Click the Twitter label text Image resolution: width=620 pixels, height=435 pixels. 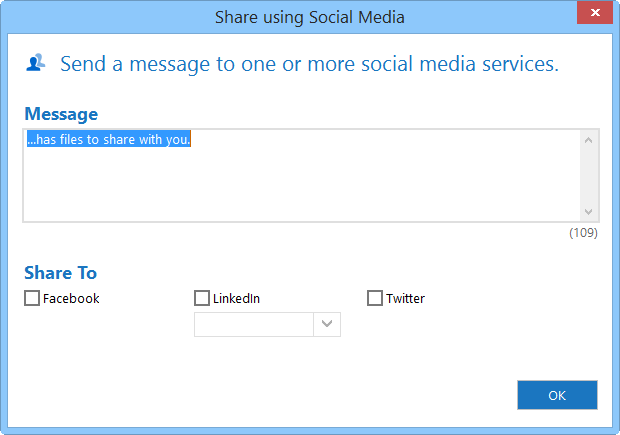point(405,299)
